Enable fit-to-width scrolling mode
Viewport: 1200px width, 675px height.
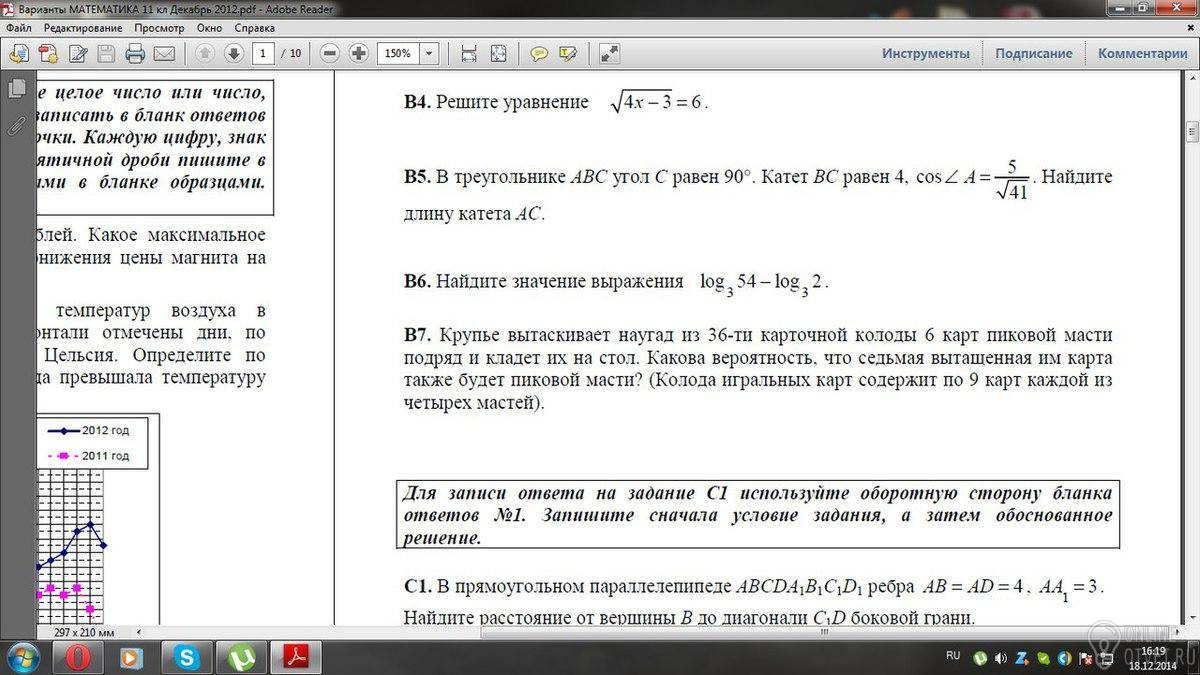point(469,53)
